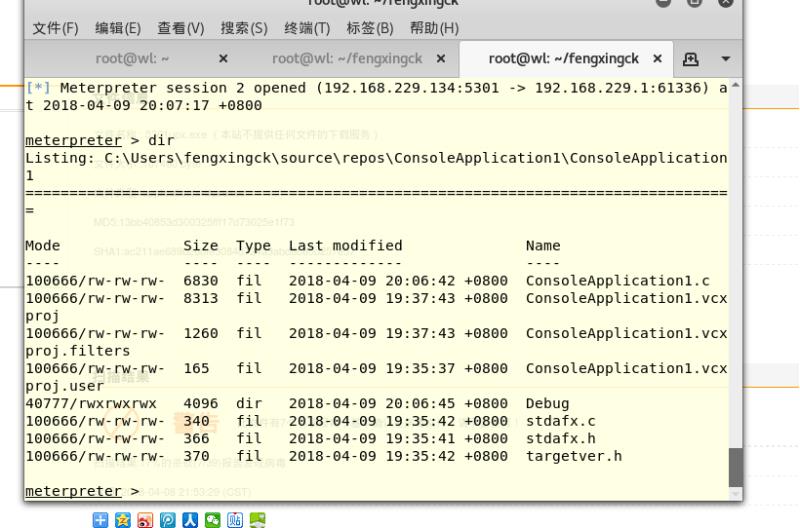This screenshot has height=528, width=800.
Task: Close the inactive ~/fengxingck tab
Action: [x=441, y=59]
